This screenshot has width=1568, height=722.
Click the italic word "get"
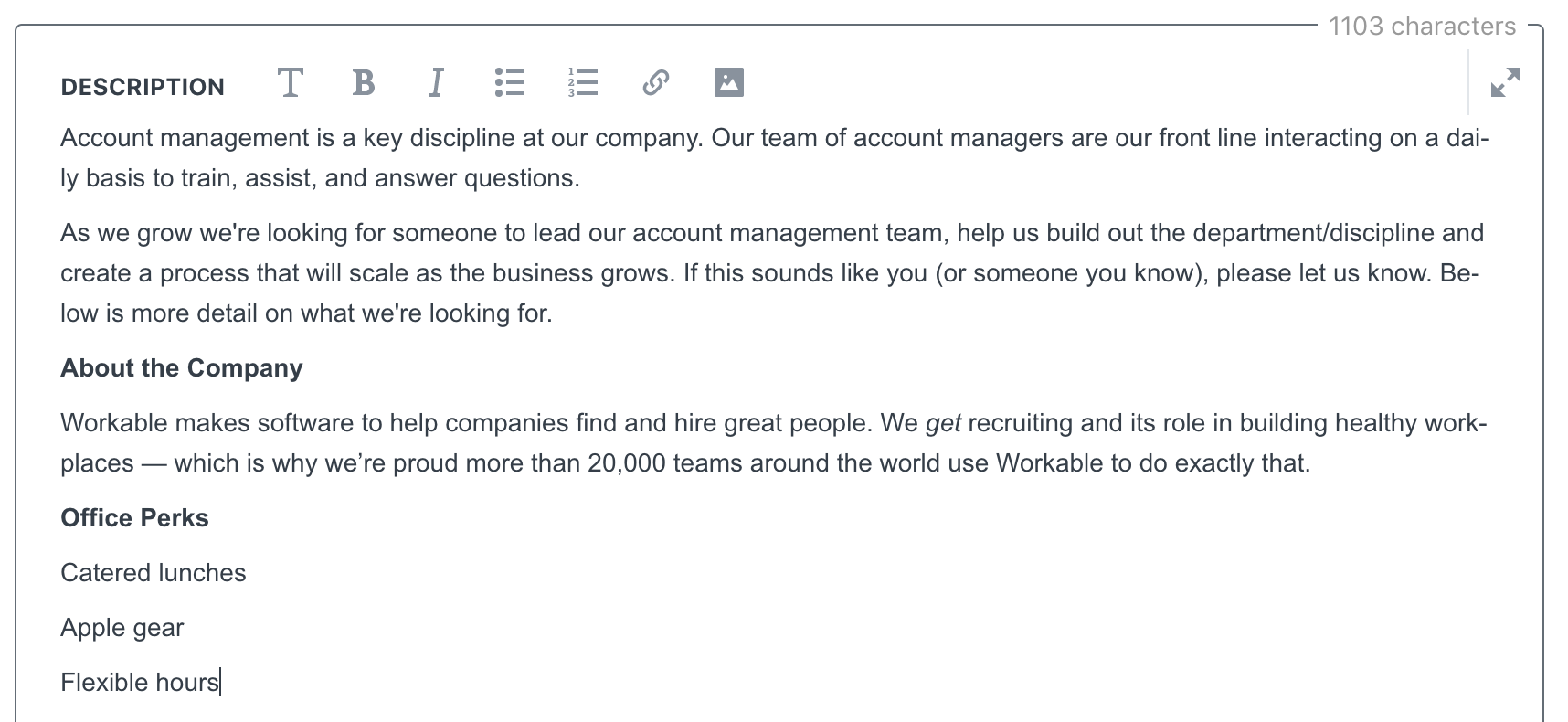pyautogui.click(x=943, y=423)
